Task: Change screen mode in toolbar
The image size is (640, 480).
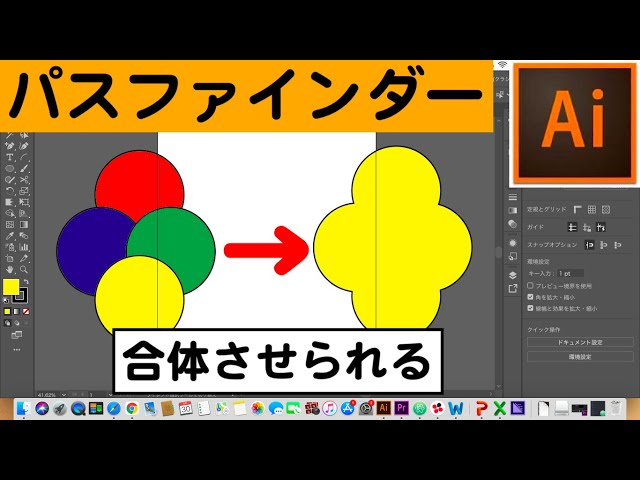Action: tap(16, 335)
